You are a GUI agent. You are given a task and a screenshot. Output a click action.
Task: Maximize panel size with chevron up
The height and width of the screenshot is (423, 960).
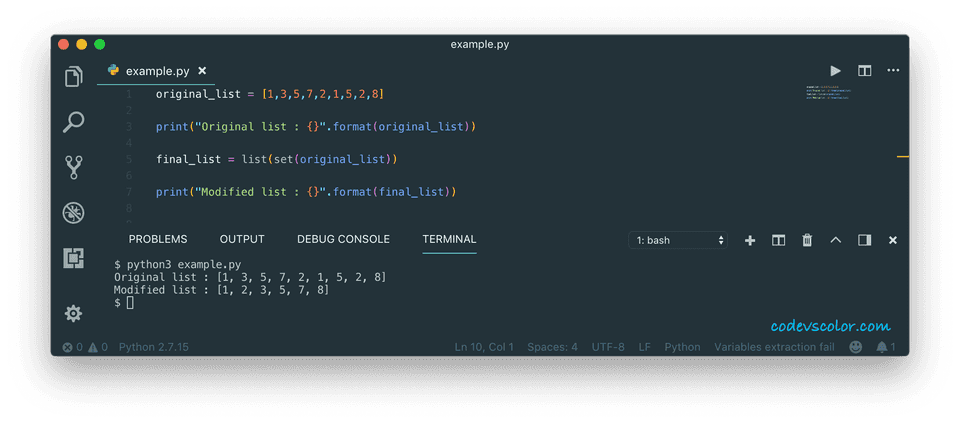point(836,240)
